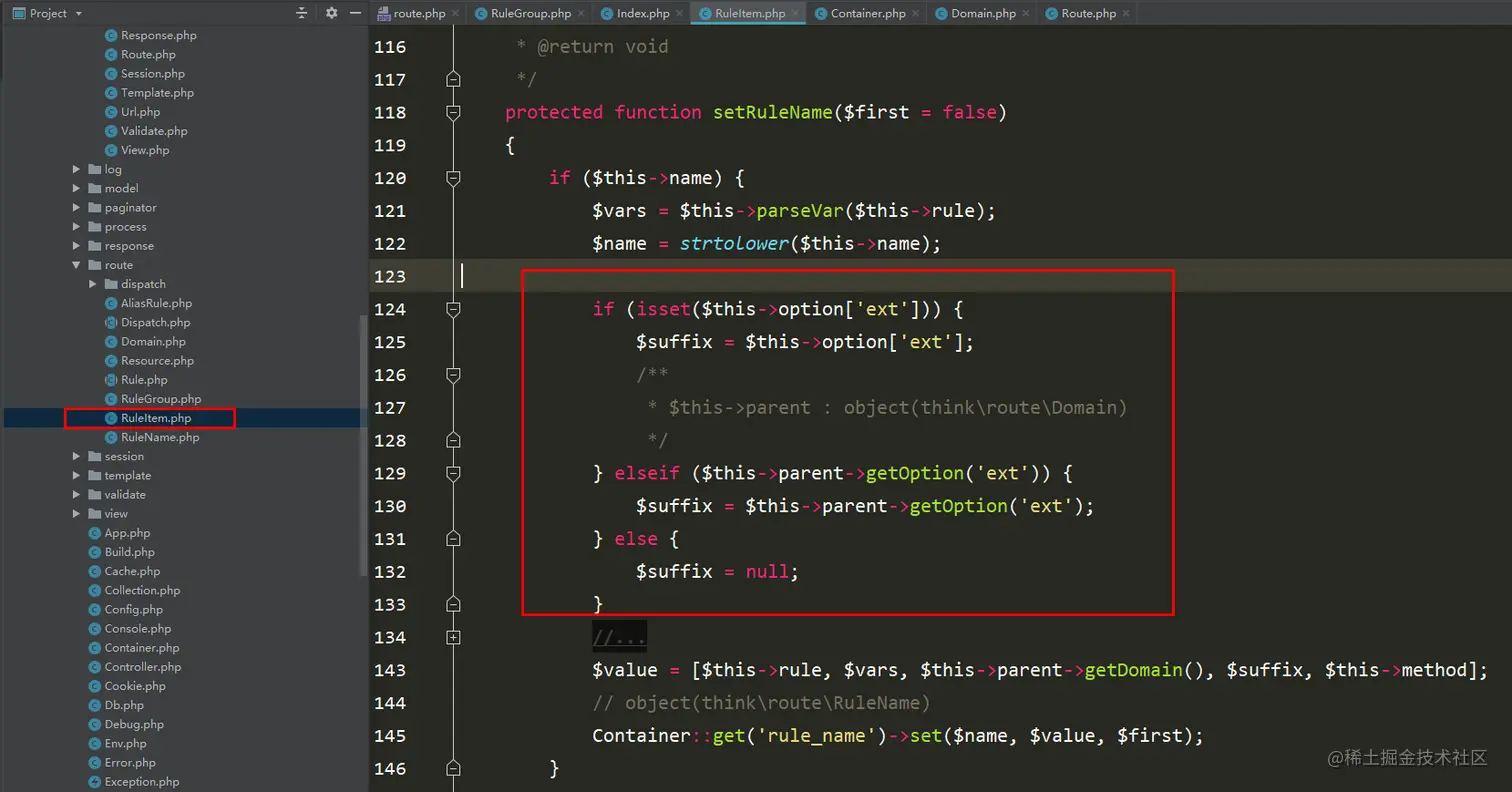Click the collapse-all icon in Project panel
Viewport: 1512px width, 792px height.
302,13
